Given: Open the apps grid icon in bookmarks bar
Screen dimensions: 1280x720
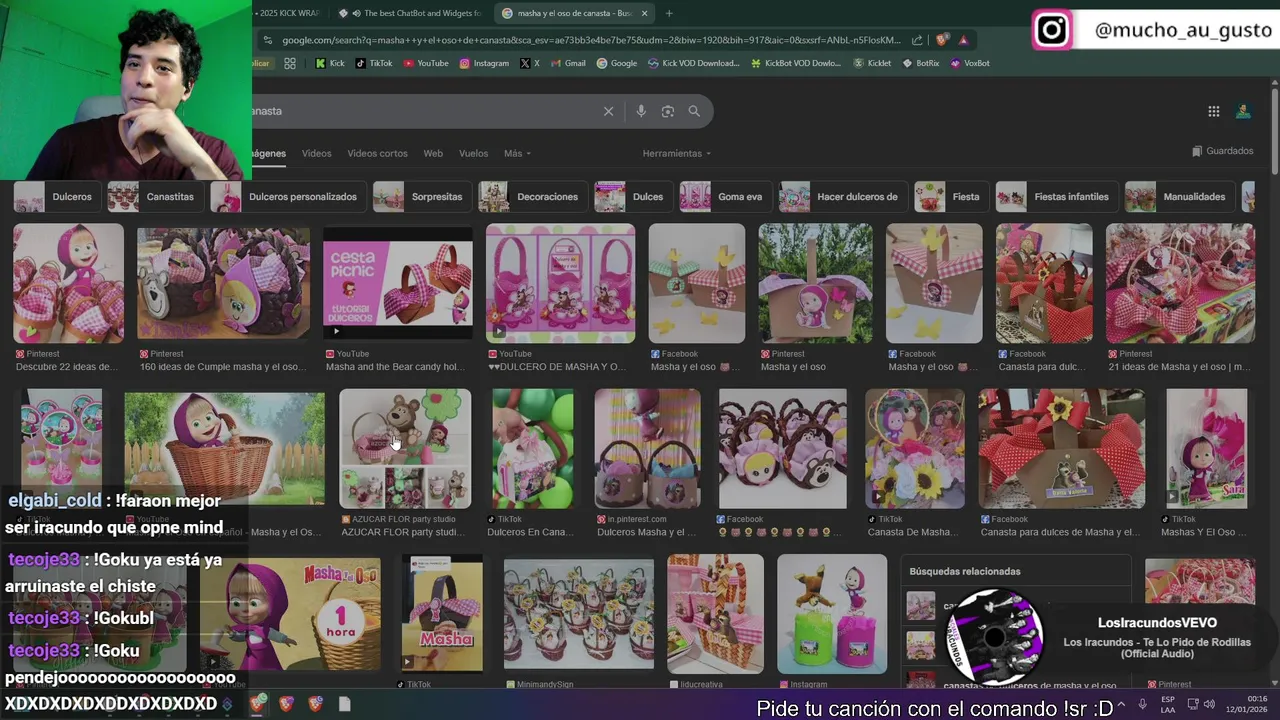Looking at the screenshot, I should [290, 63].
